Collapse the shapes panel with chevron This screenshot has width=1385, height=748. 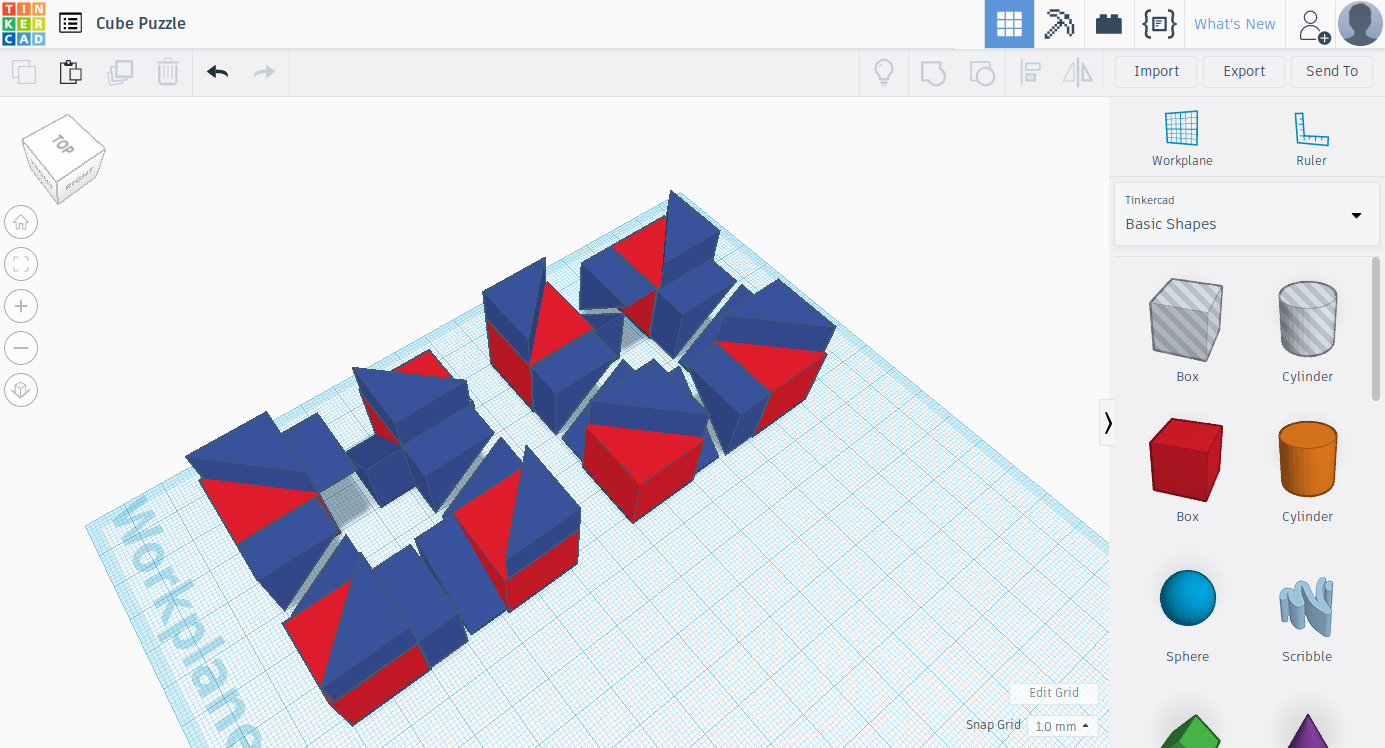tap(1107, 423)
